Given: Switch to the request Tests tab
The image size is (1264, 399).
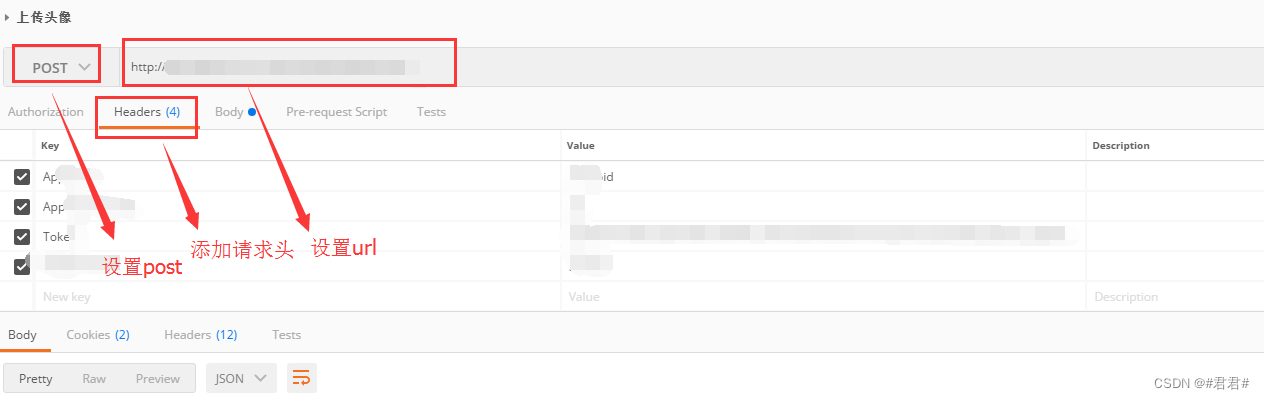Looking at the screenshot, I should [x=431, y=112].
